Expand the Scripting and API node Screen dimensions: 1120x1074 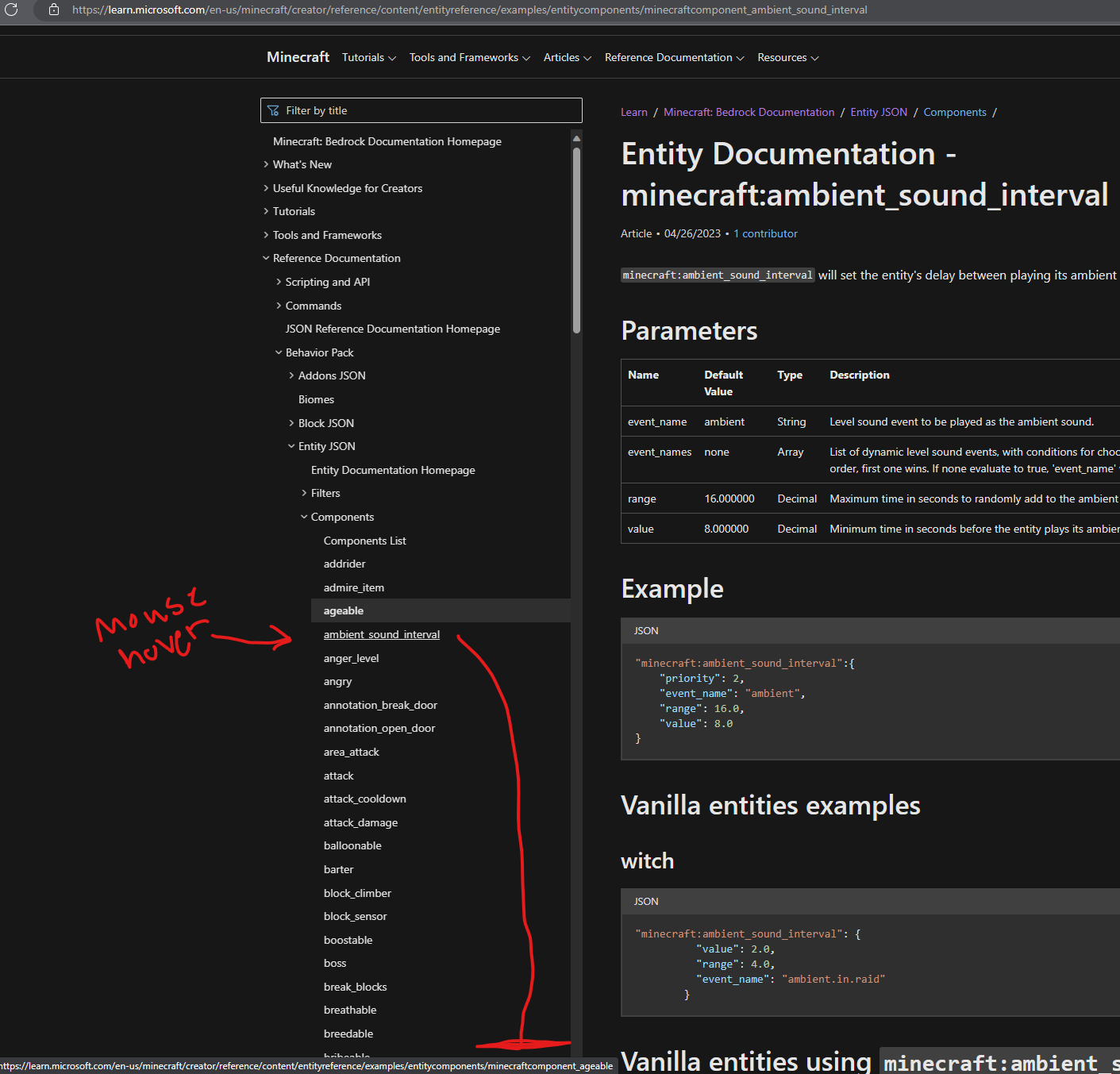pos(279,282)
